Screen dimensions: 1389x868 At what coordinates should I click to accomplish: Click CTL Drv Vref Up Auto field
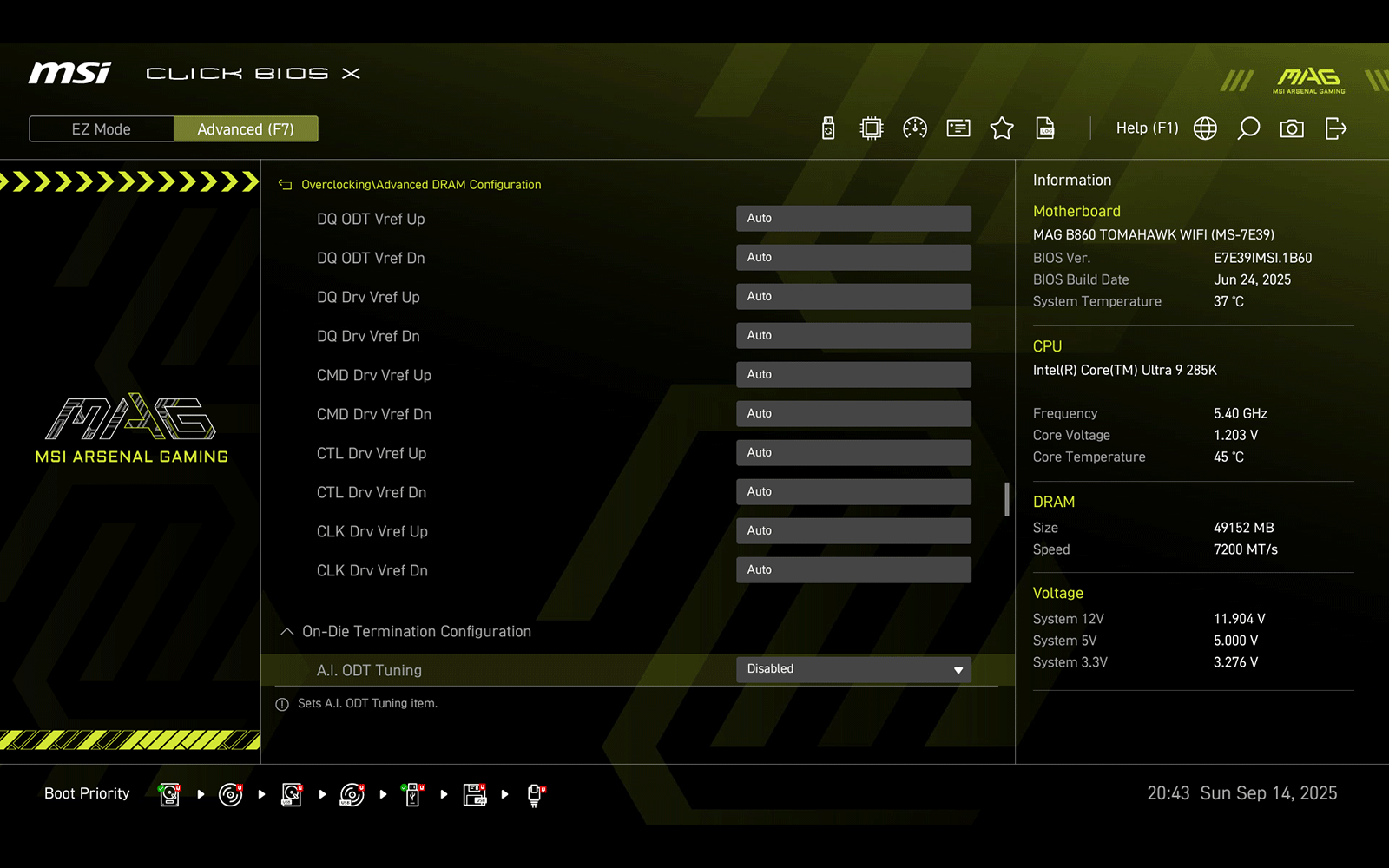coord(853,453)
